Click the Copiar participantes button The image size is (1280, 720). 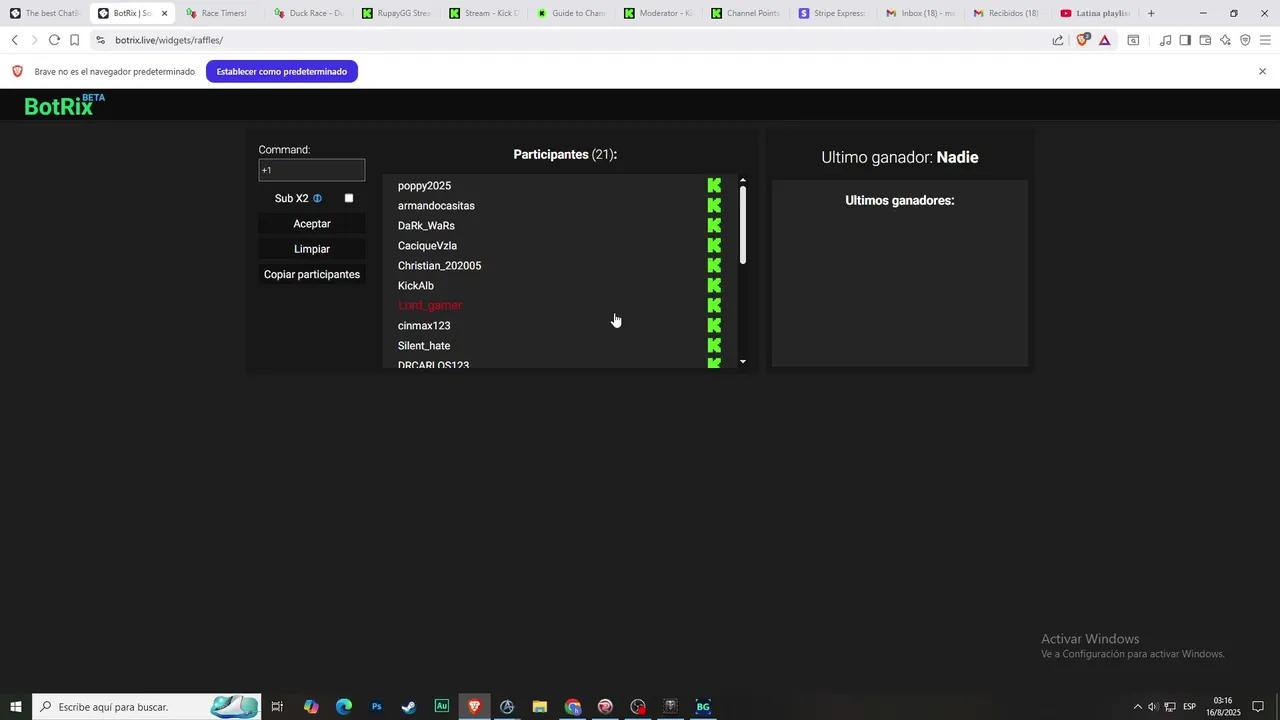(311, 274)
